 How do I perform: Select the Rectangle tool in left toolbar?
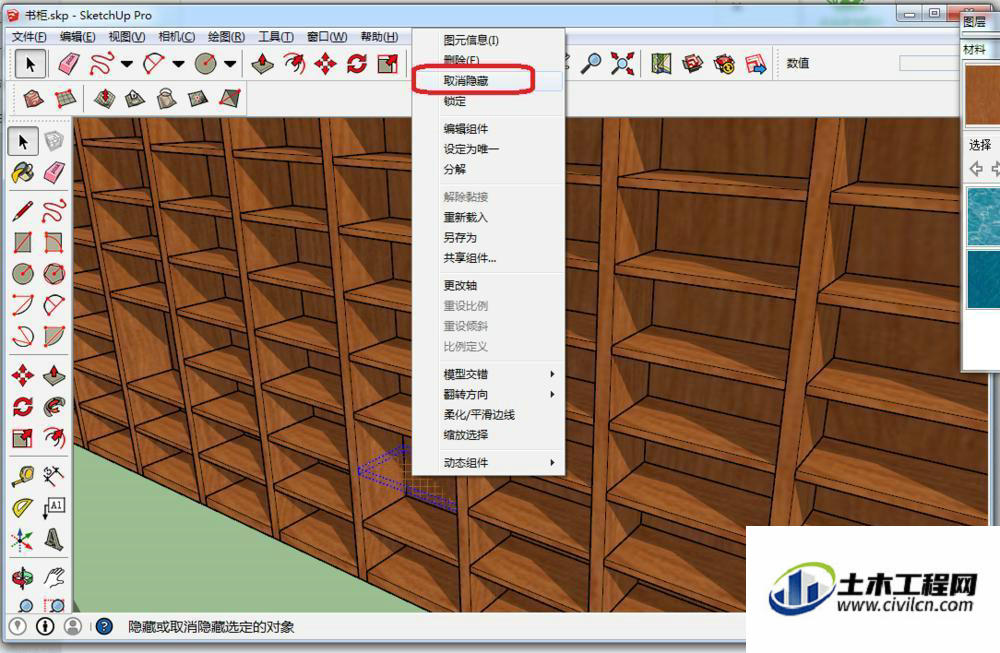point(23,242)
